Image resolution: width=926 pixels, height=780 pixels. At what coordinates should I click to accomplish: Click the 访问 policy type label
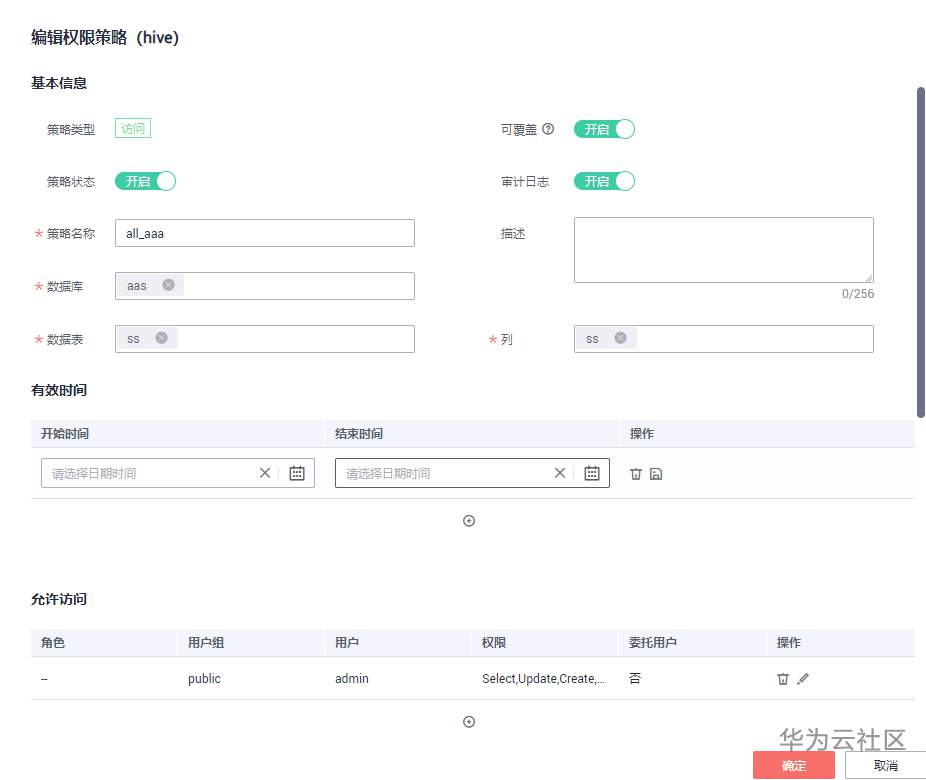(x=131, y=128)
